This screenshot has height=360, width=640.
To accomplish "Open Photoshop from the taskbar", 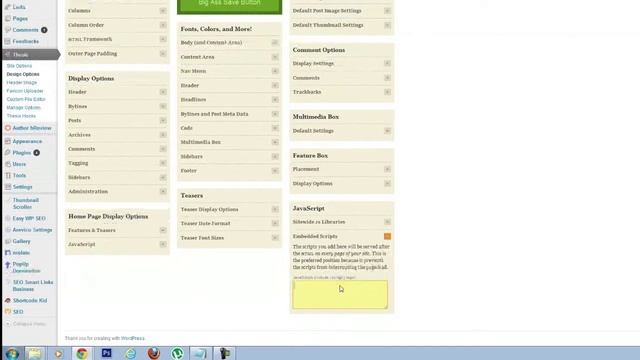I will (x=107, y=353).
